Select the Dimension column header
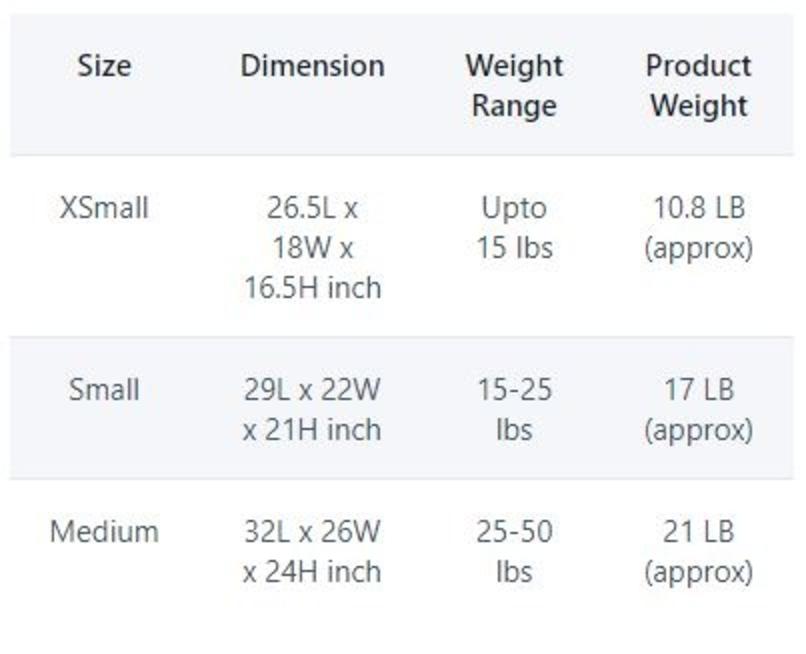 pyautogui.click(x=312, y=66)
